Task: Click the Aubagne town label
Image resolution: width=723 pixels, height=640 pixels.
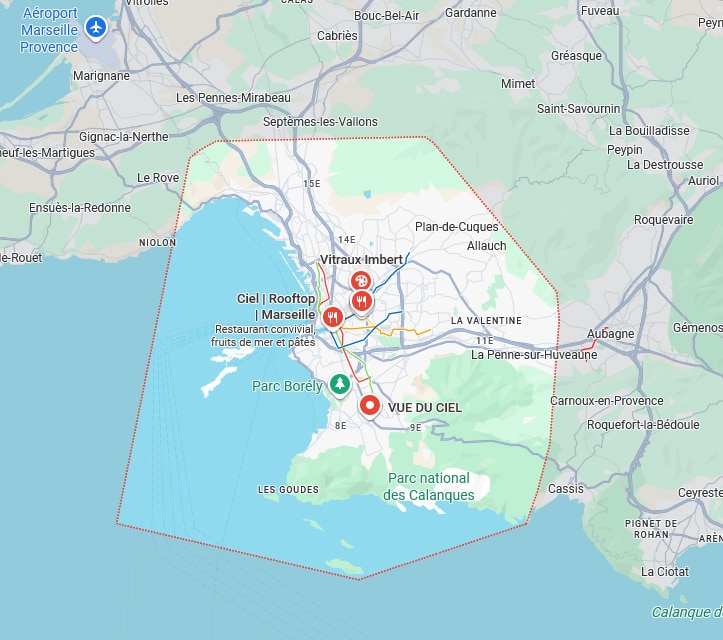Action: pyautogui.click(x=610, y=334)
